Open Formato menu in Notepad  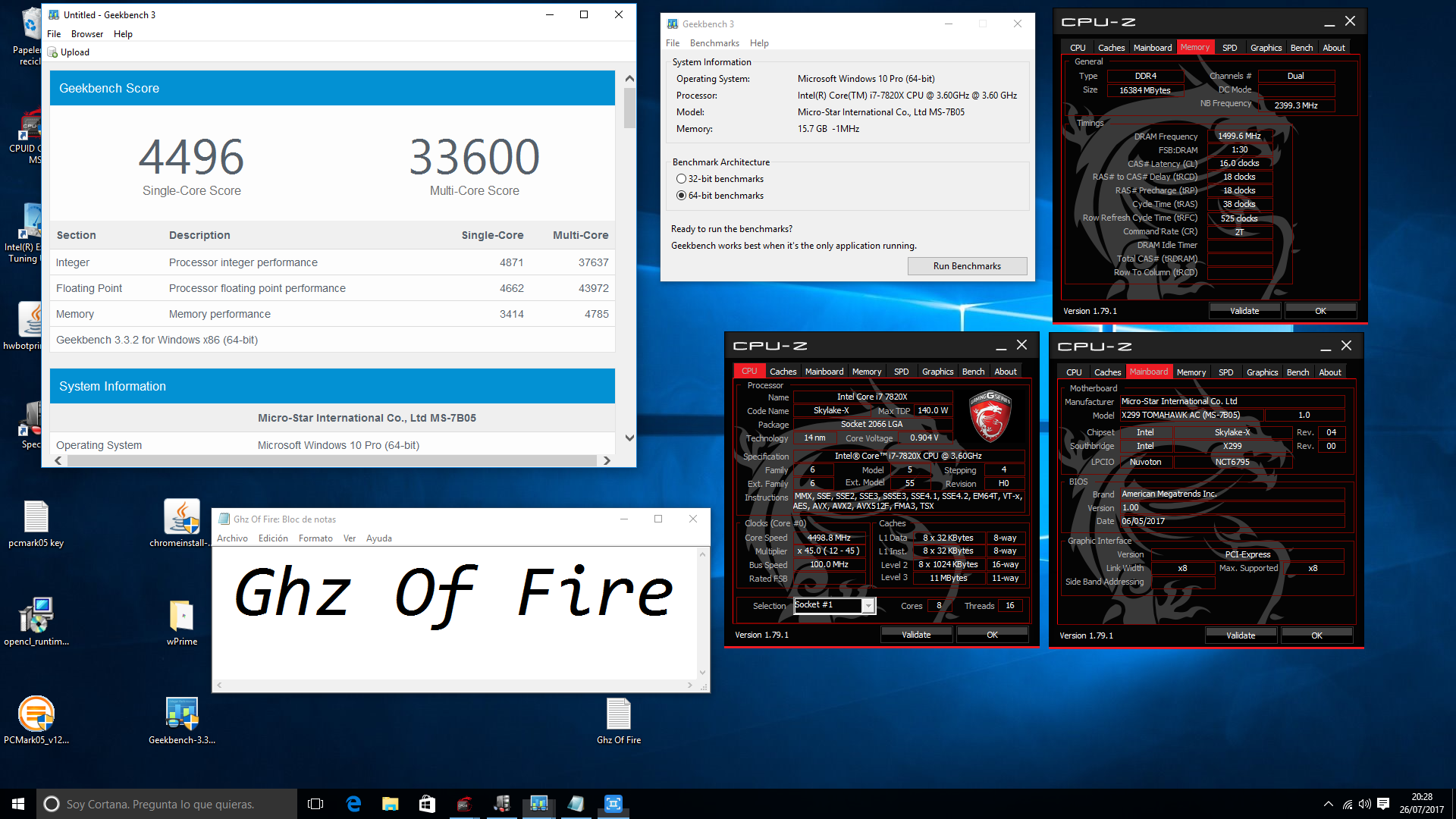(x=315, y=538)
